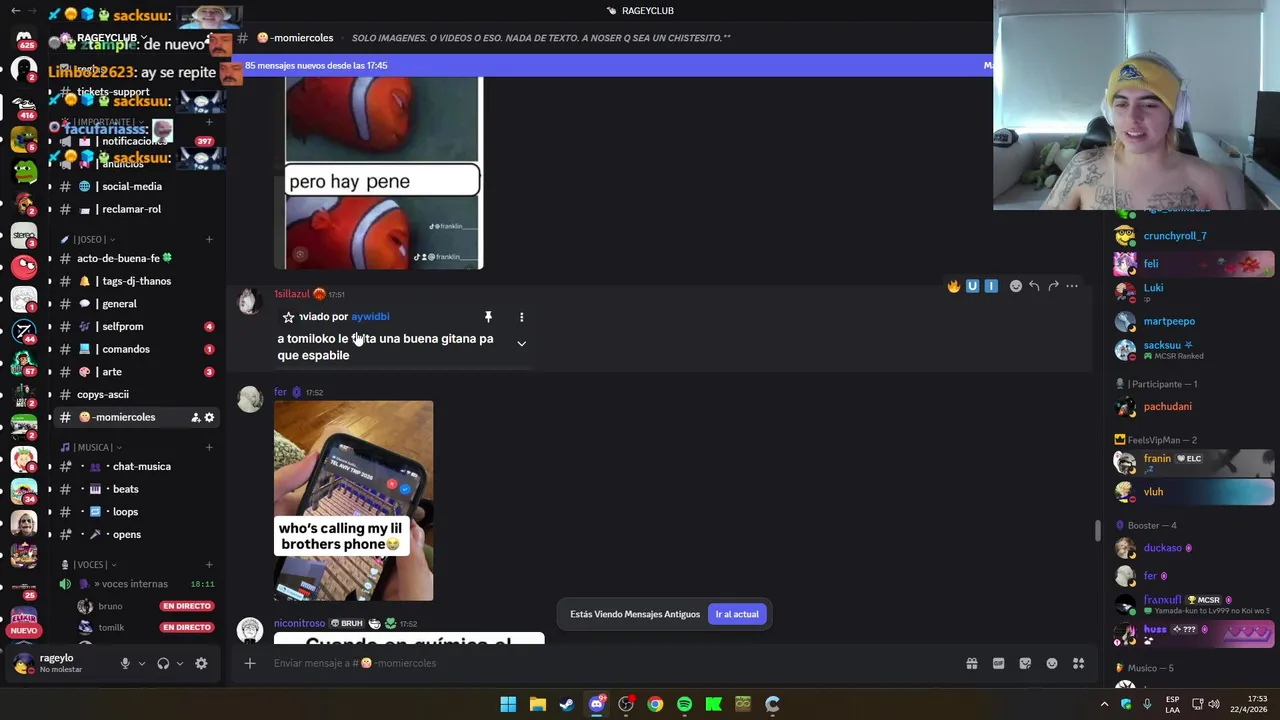
Task: Add the I letter reaction to the message
Action: pyautogui.click(x=991, y=286)
